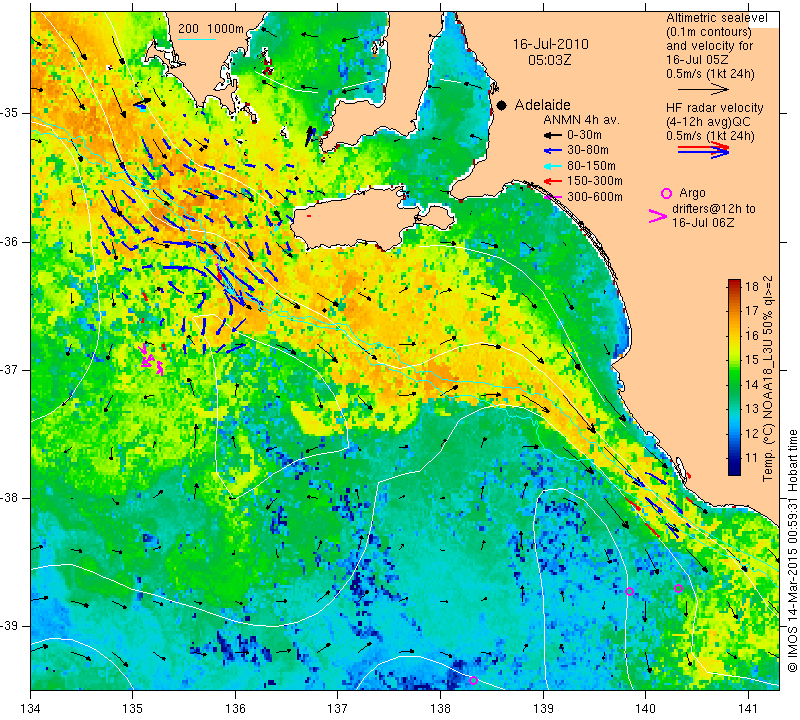Click the longitude axis label 134
This screenshot has height=720, width=800.
click(x=31, y=709)
